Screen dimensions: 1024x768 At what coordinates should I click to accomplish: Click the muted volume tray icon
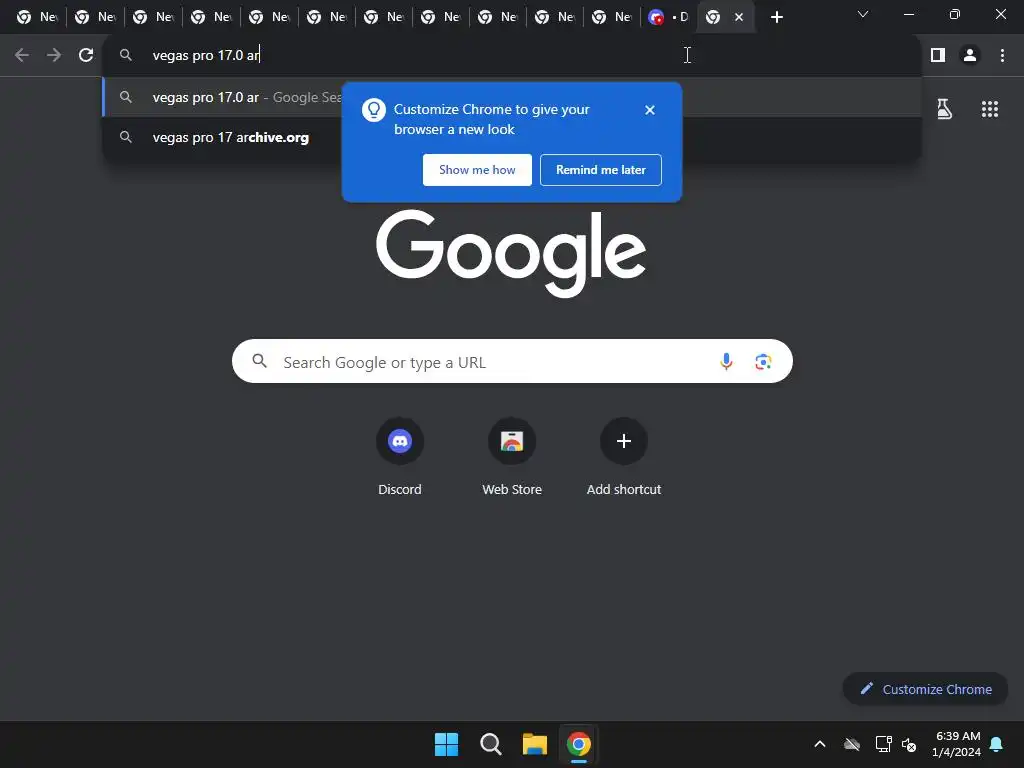(x=908, y=744)
